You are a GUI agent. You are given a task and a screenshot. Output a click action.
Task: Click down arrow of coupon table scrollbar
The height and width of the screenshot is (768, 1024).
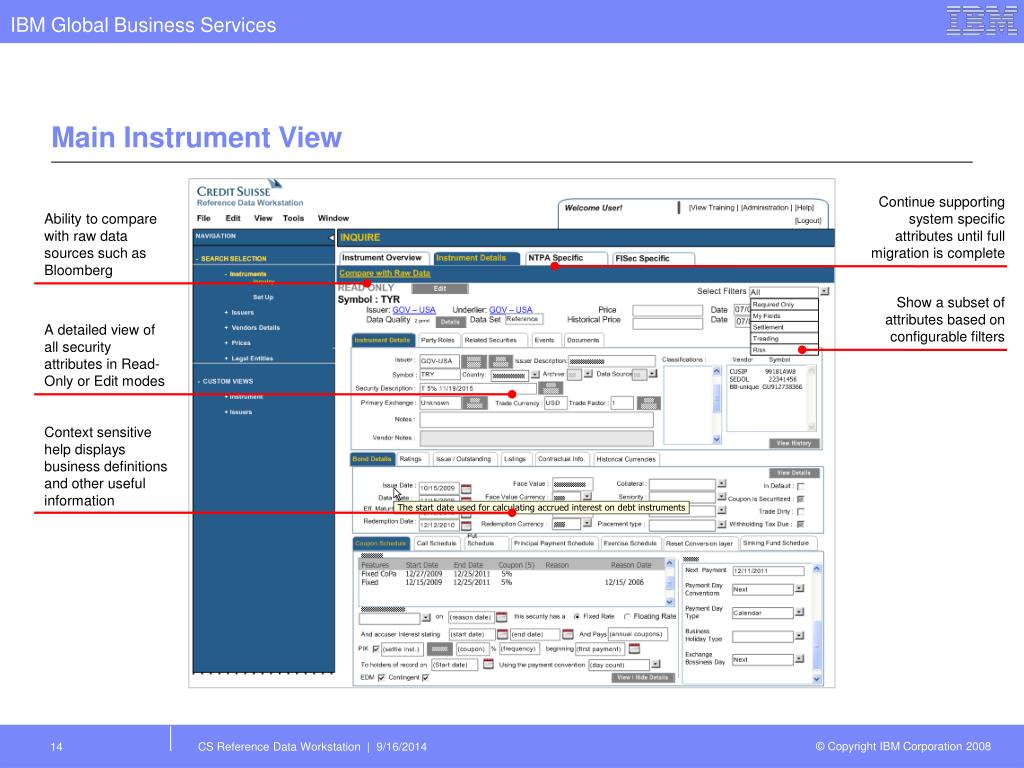(x=669, y=601)
